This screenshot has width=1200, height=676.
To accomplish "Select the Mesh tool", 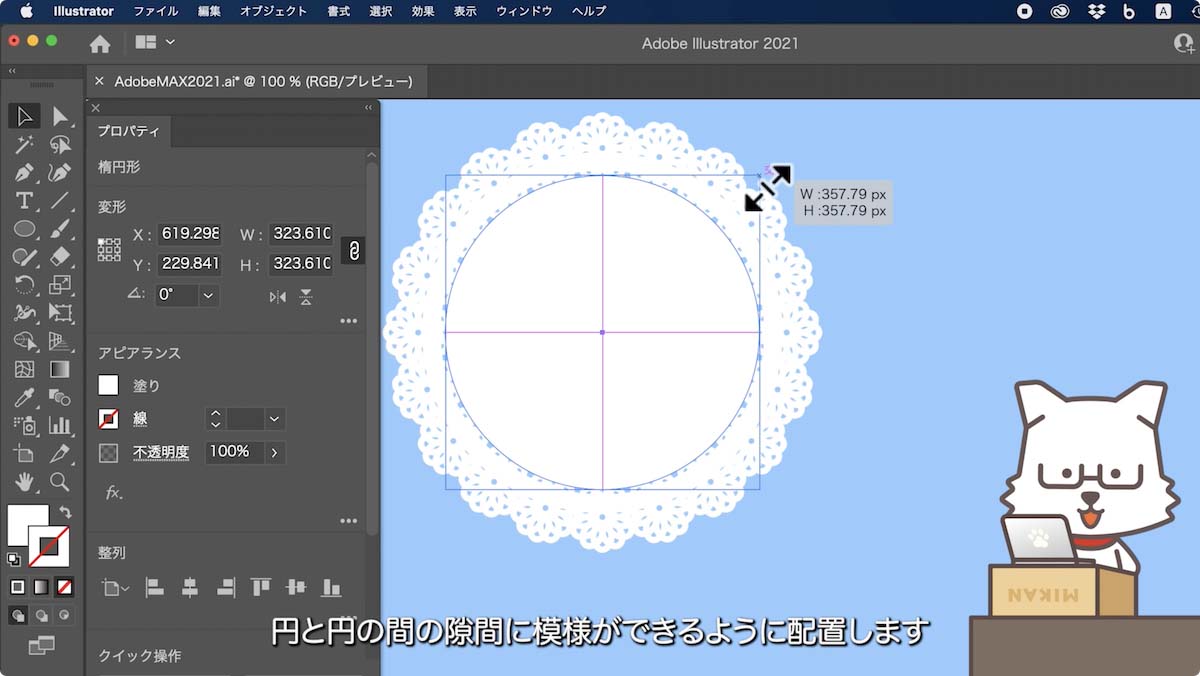I will click(25, 369).
